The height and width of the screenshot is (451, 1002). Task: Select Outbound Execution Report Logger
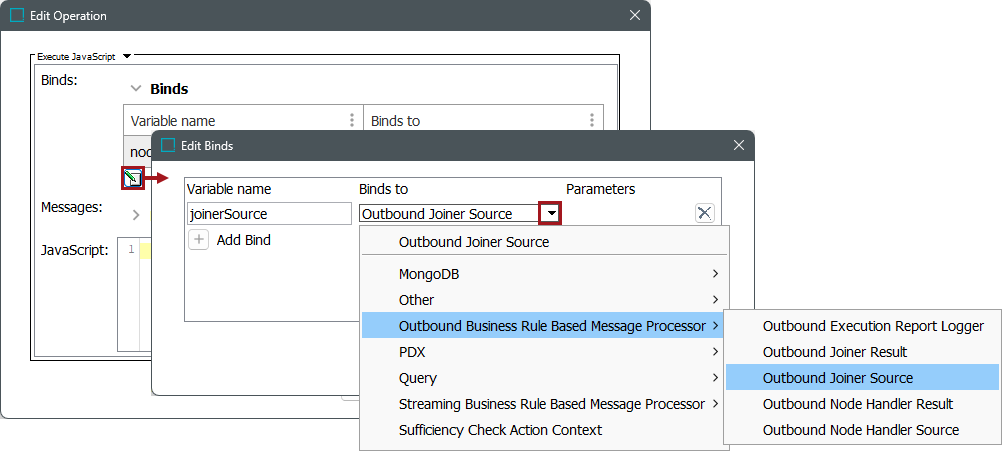coord(873,326)
